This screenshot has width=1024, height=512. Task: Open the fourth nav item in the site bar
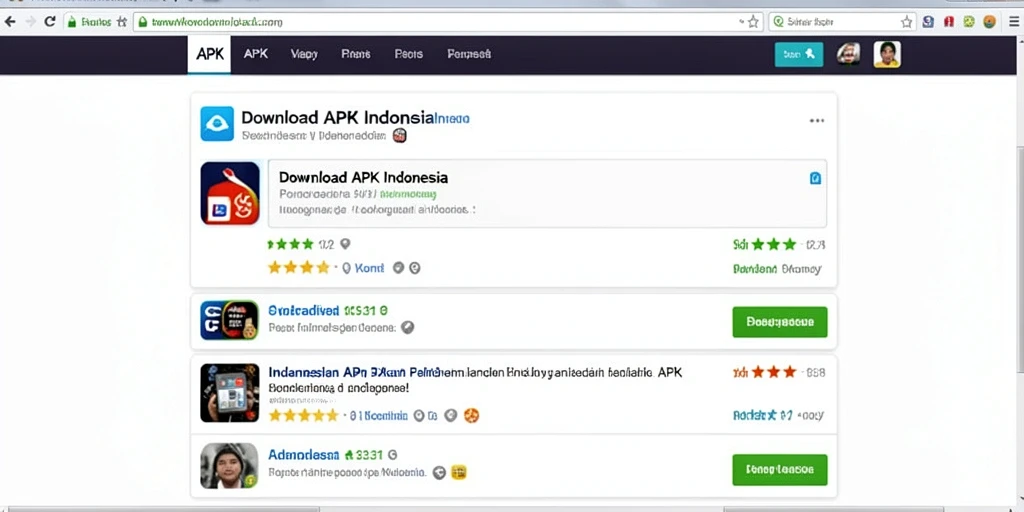coord(356,54)
